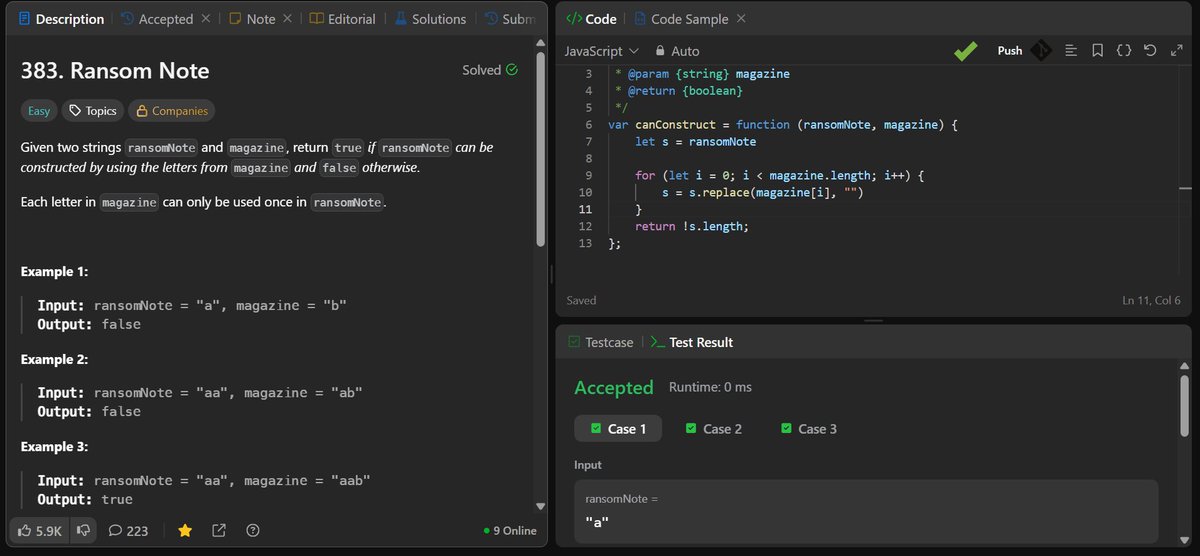Image resolution: width=1200 pixels, height=556 pixels.
Task: Click the Solved green check icon
Action: pyautogui.click(x=512, y=70)
